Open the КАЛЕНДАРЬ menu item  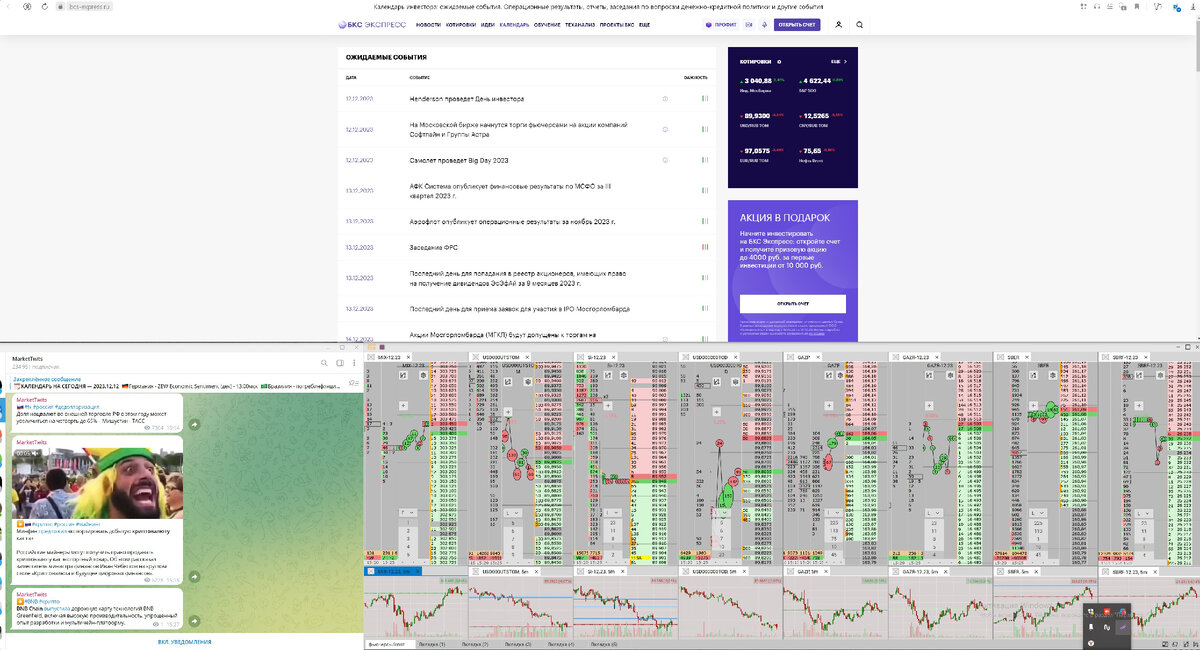pos(515,24)
